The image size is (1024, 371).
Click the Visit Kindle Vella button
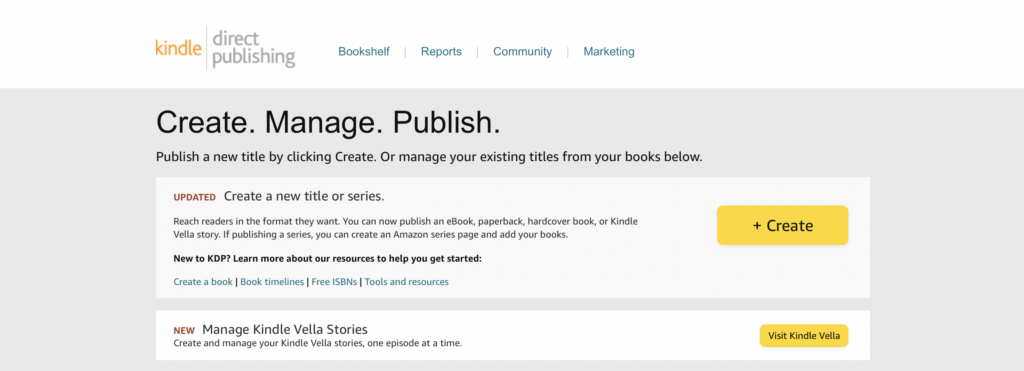(x=804, y=336)
